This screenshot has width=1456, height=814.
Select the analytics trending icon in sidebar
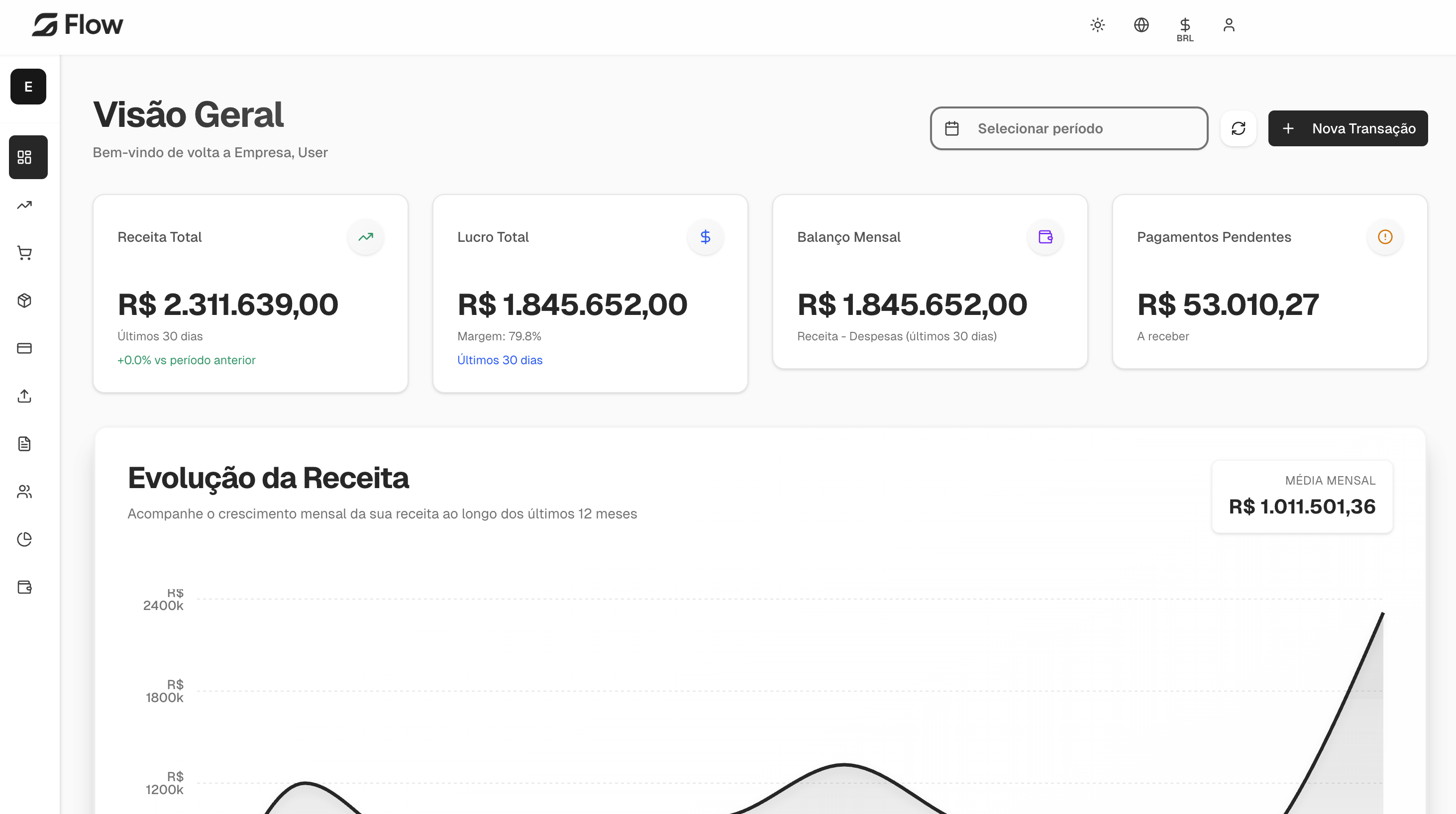click(24, 205)
